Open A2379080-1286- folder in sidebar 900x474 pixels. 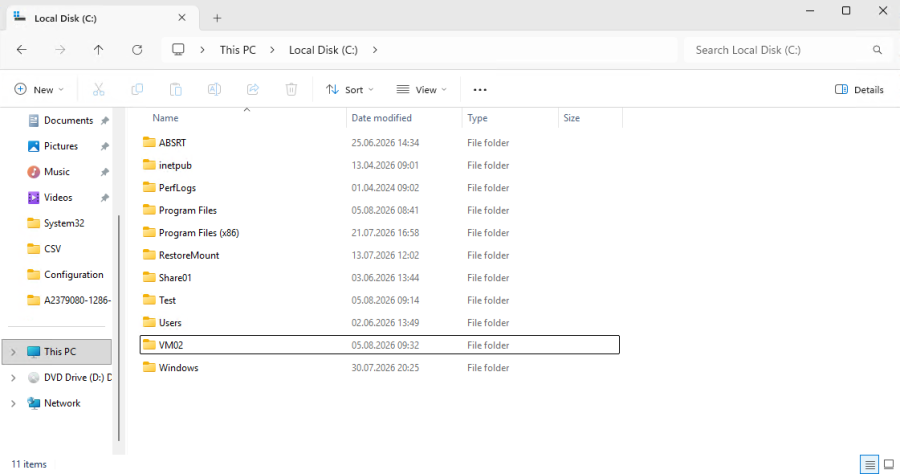(x=77, y=300)
